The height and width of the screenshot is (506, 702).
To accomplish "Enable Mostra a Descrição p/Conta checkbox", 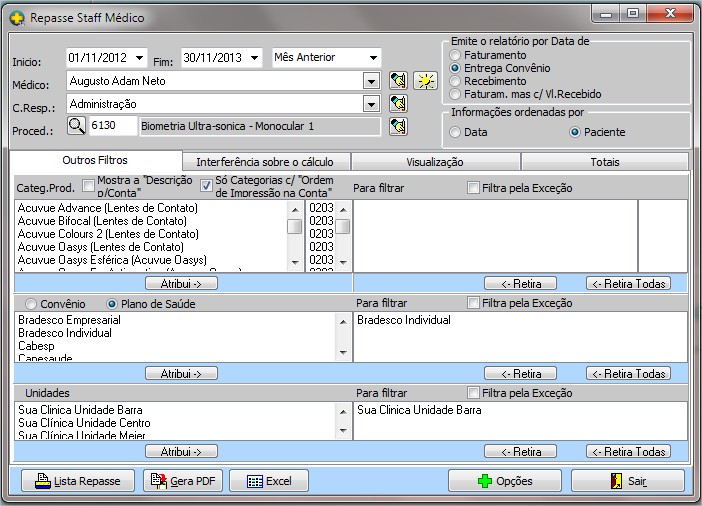I will click(89, 185).
